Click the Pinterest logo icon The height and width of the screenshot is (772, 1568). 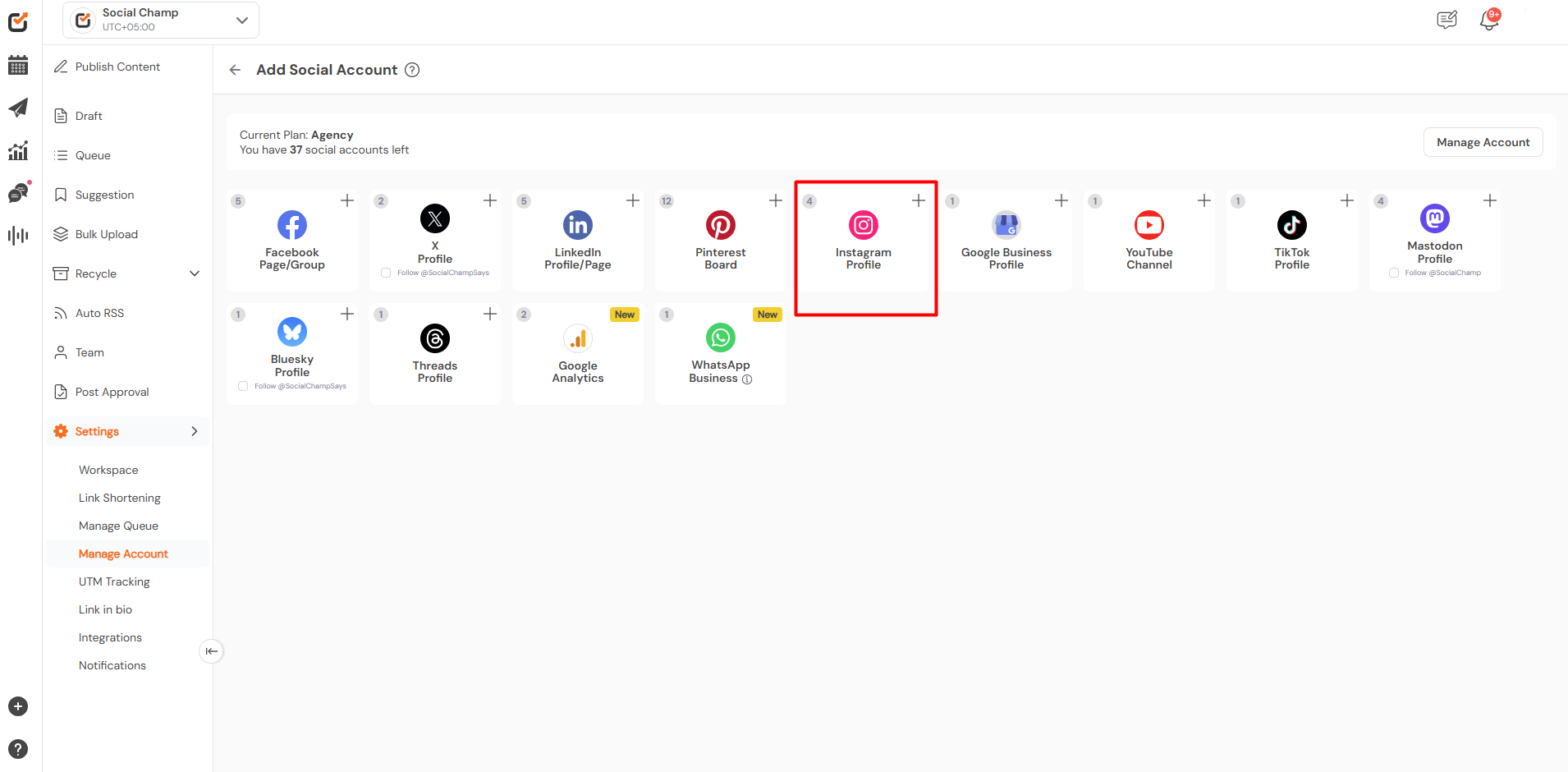[721, 225]
